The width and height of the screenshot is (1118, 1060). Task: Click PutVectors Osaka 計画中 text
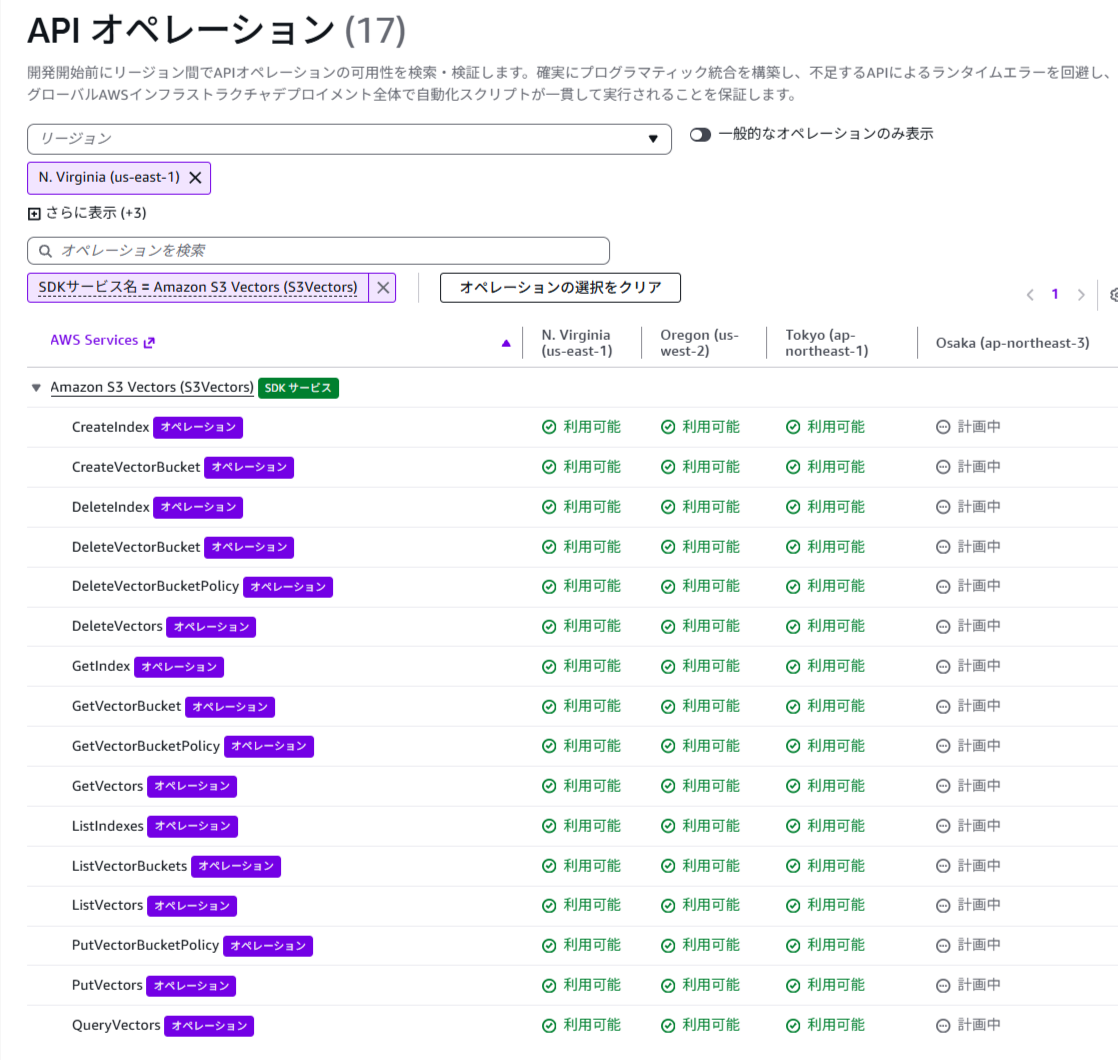(x=978, y=984)
